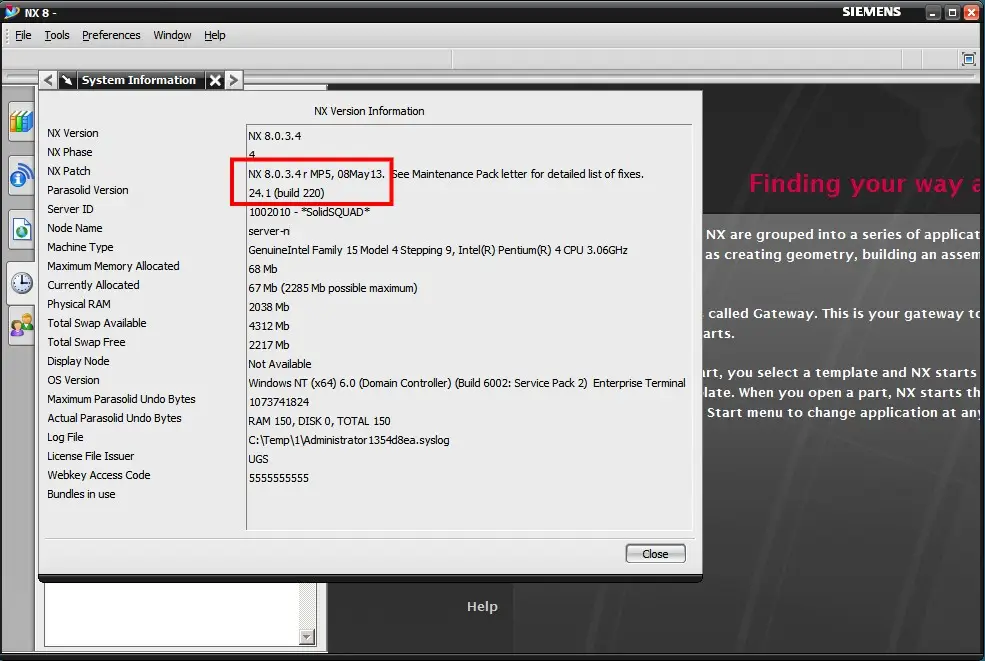Viewport: 985px width, 661px height.
Task: Click the NX Phase label
Action: click(x=70, y=152)
